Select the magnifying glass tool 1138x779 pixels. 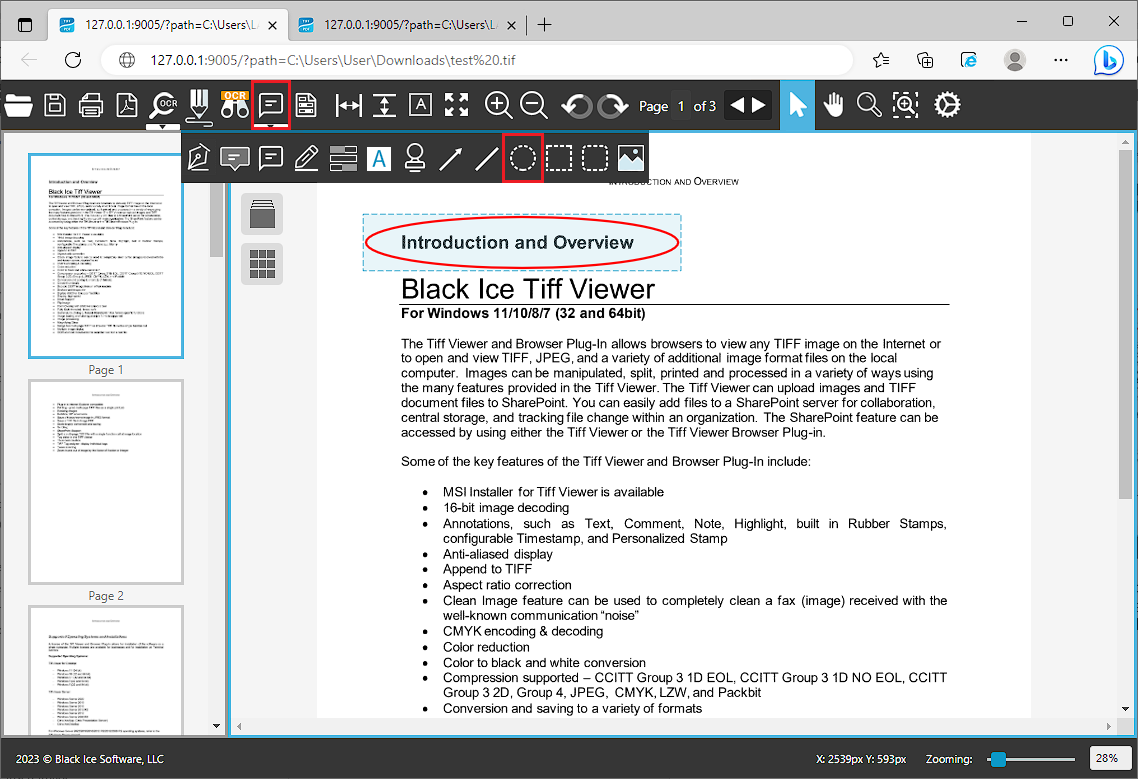pos(869,106)
